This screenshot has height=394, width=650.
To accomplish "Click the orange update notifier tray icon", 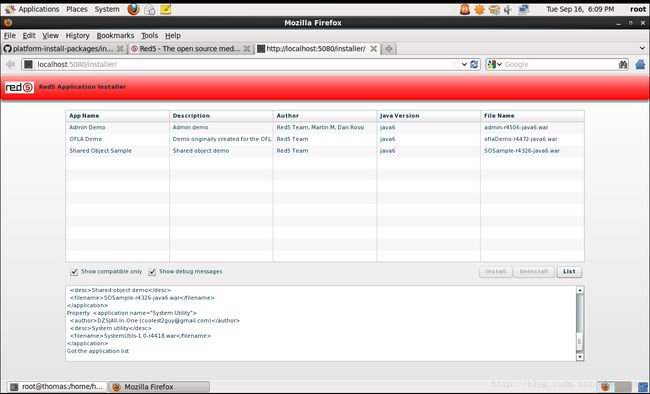I will pyautogui.click(x=479, y=9).
